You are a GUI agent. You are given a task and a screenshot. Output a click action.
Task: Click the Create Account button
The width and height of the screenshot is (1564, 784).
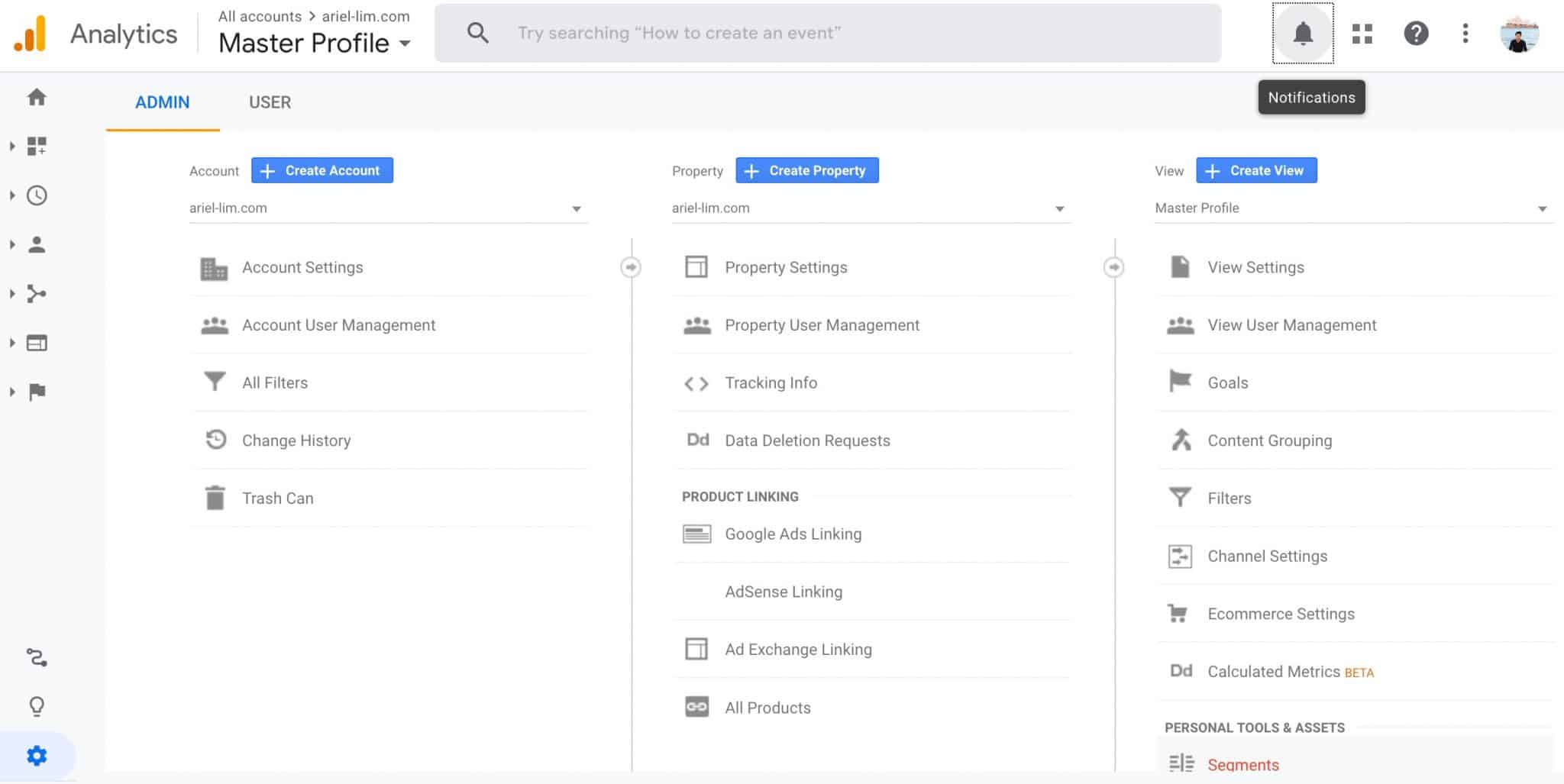(x=322, y=170)
